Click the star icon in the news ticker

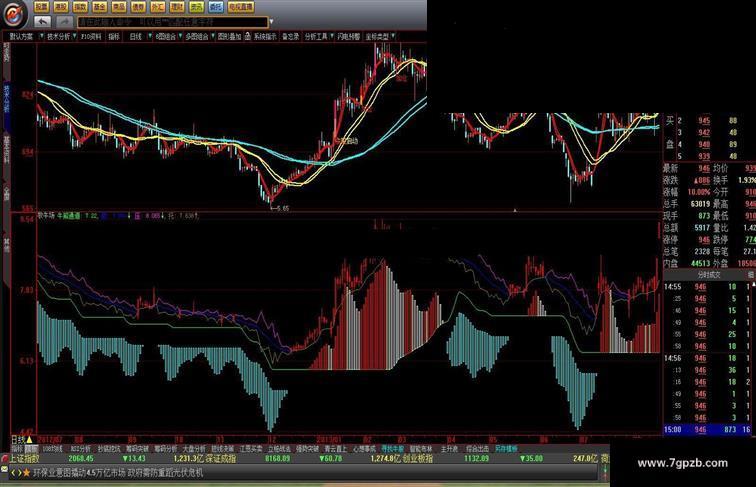click(27, 473)
